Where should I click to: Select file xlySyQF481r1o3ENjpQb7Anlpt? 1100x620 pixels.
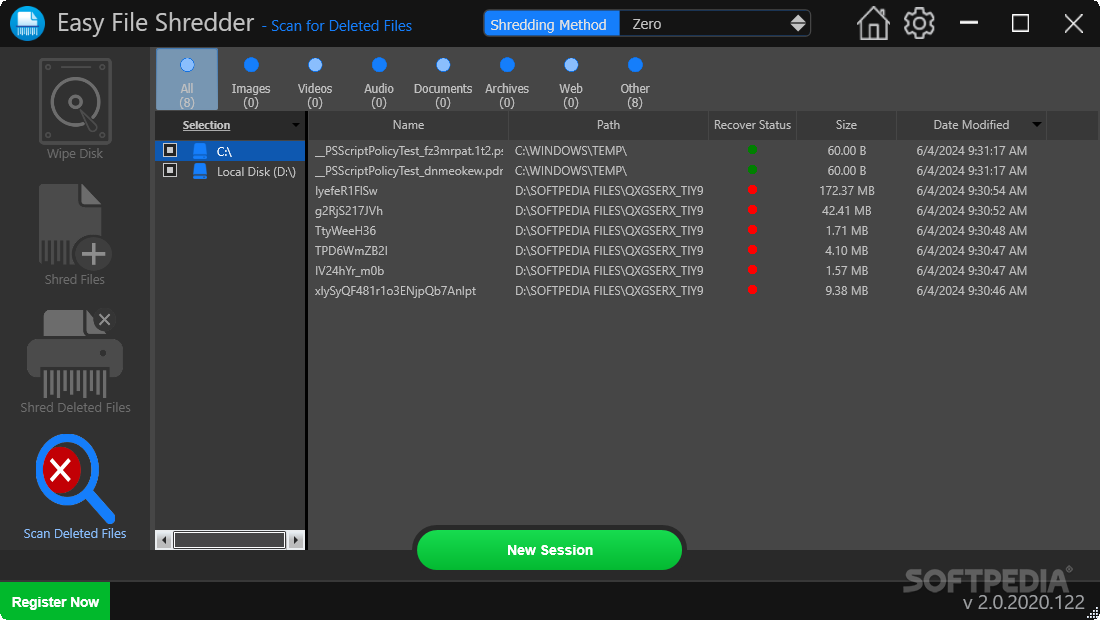coord(395,290)
